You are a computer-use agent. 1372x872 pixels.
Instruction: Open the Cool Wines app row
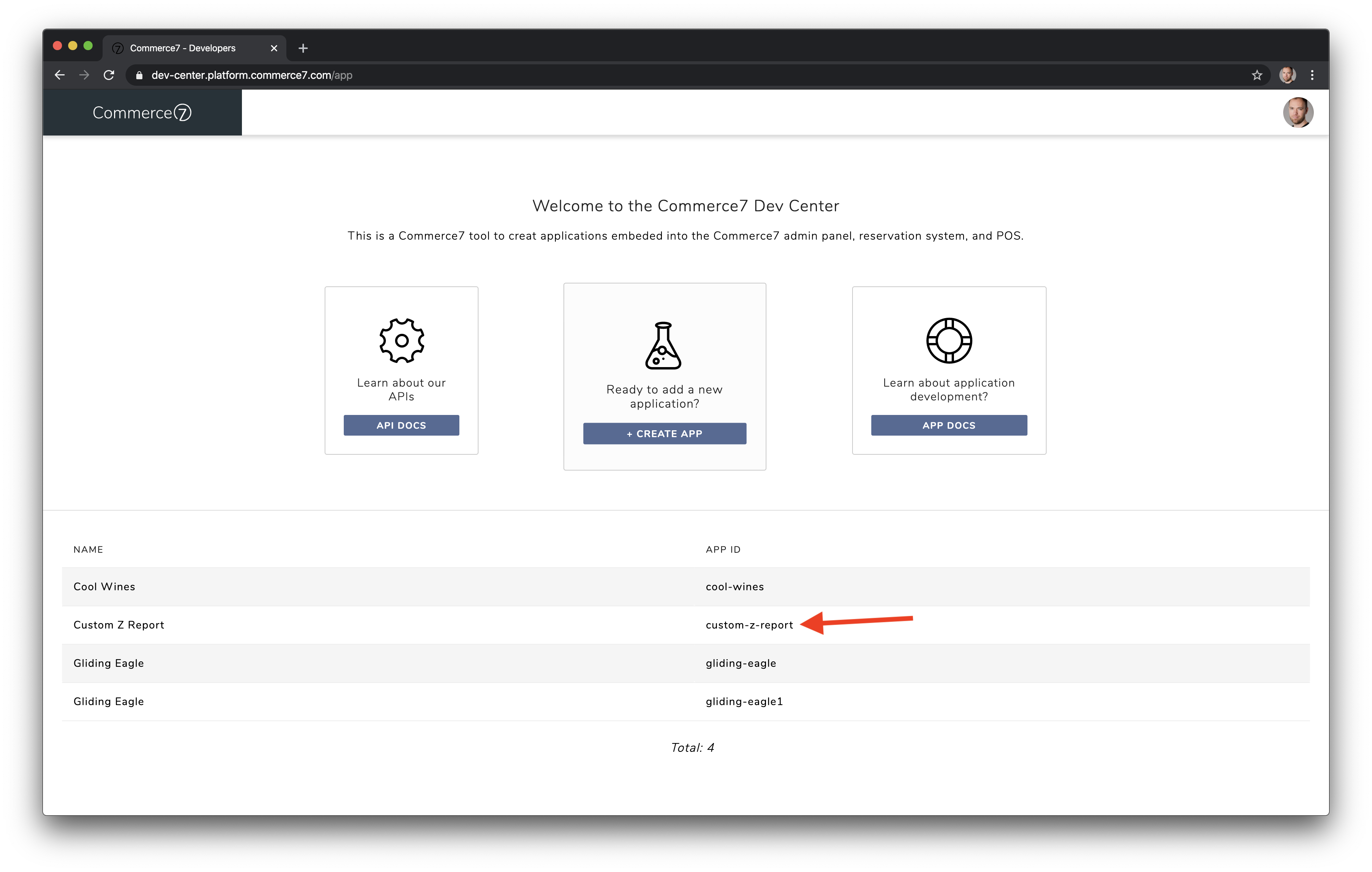pos(104,587)
